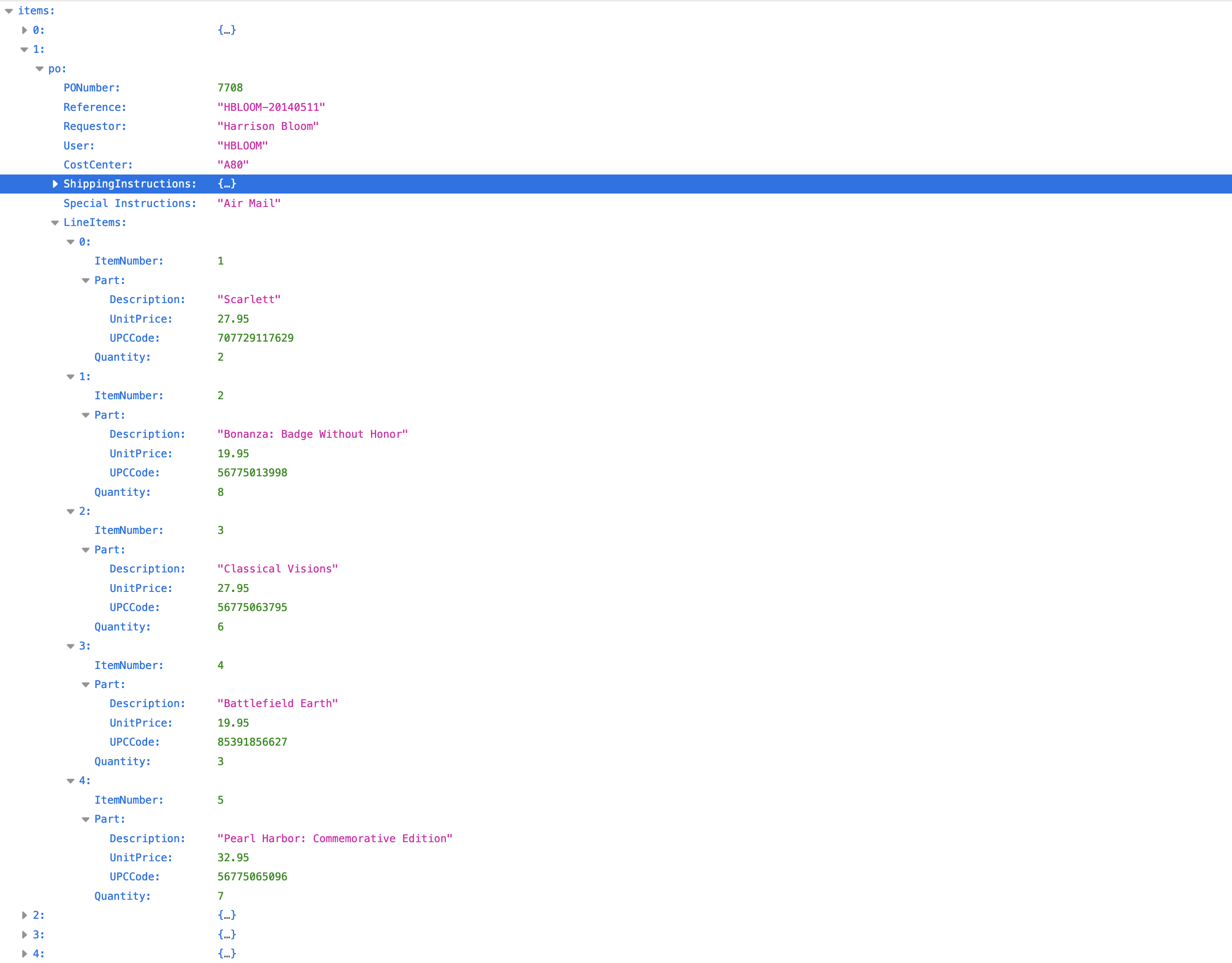The height and width of the screenshot is (963, 1232).
Task: Expand item 2 in items list
Action: coord(24,916)
